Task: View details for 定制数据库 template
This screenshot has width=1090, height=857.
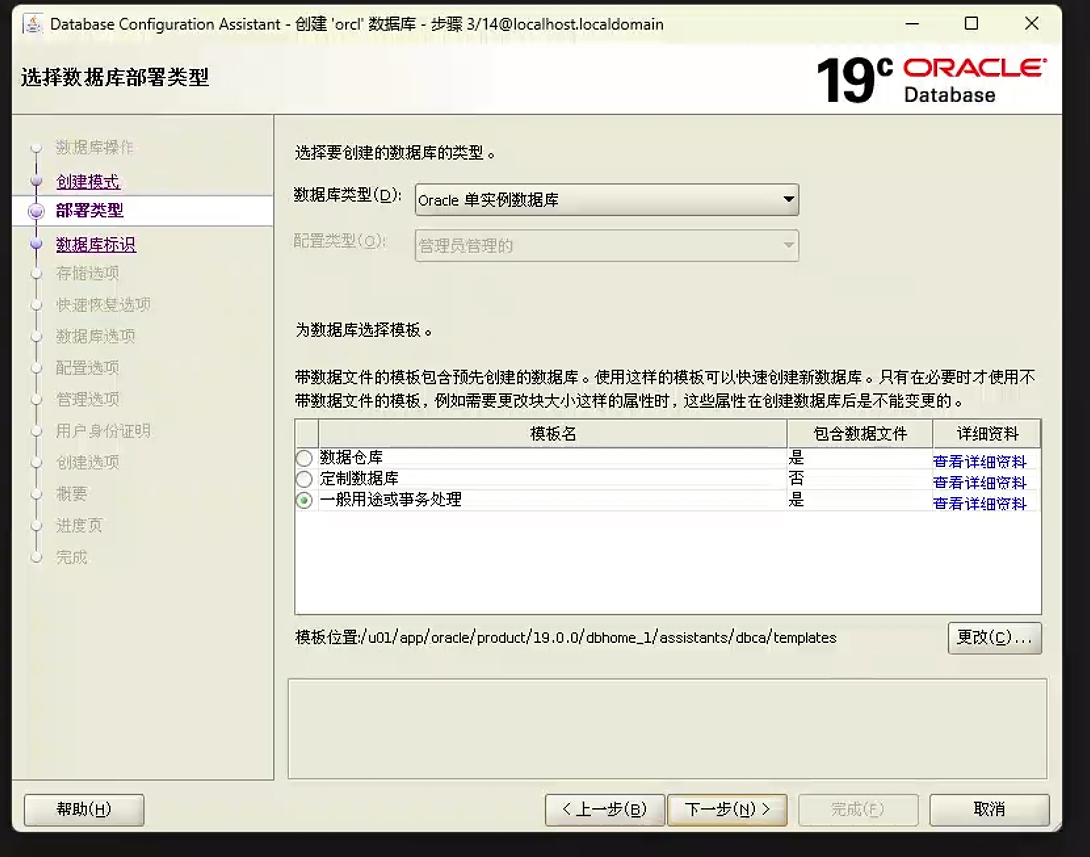Action: [x=979, y=482]
